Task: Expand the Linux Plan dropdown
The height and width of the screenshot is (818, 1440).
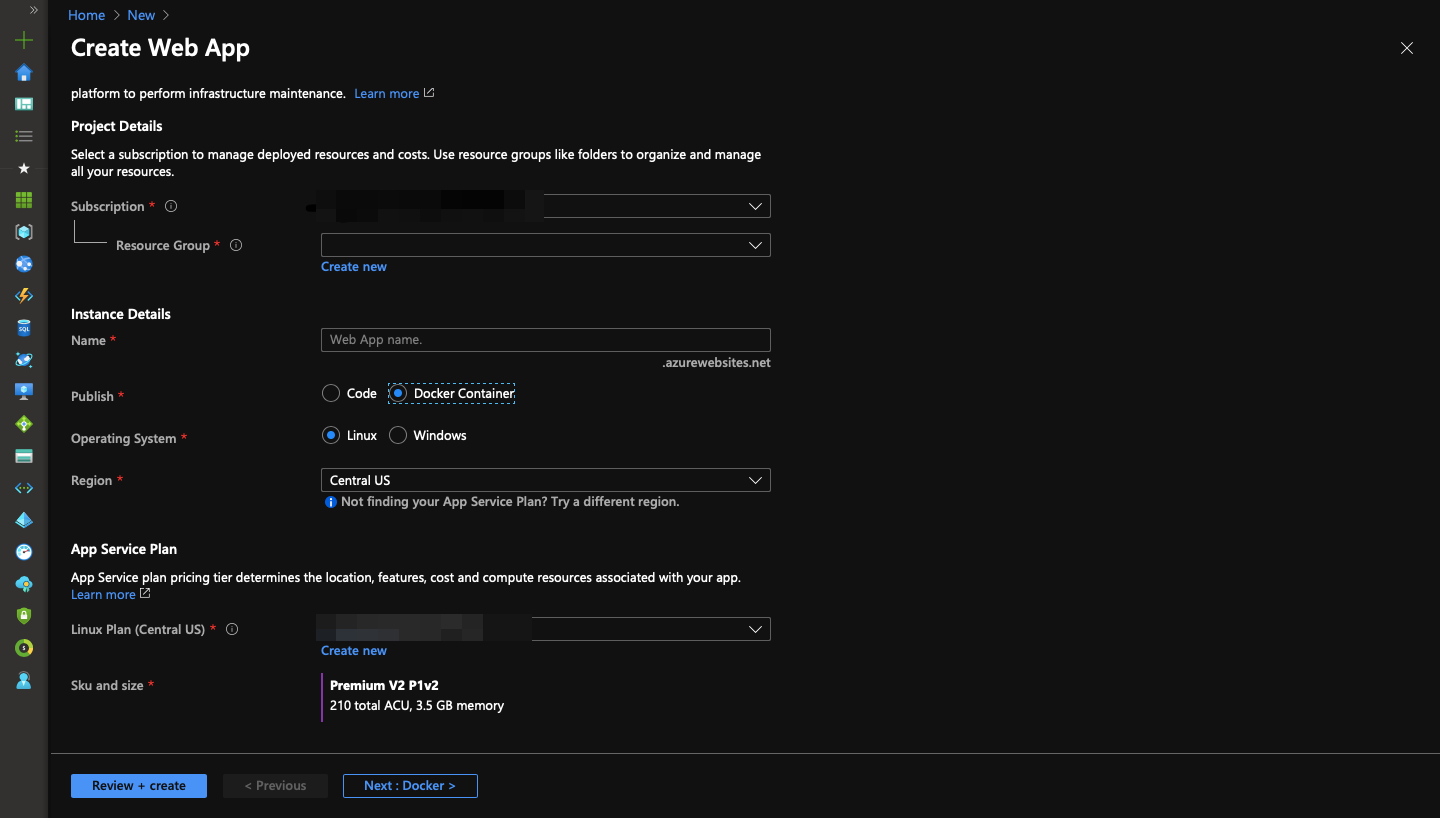Action: click(x=546, y=629)
